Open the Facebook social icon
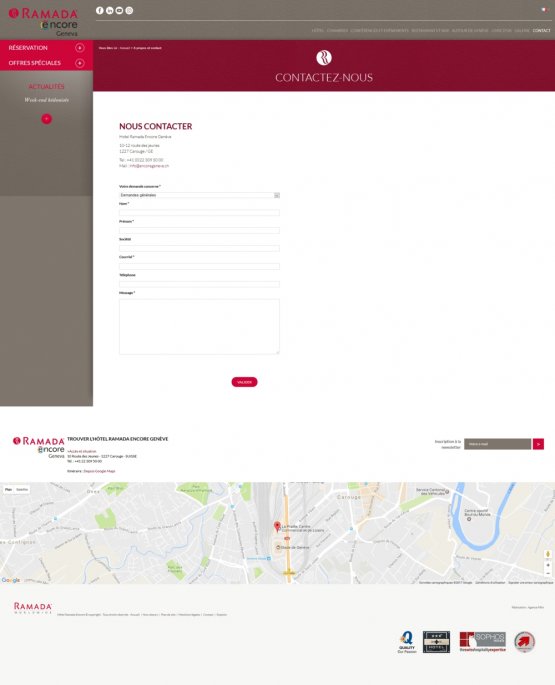 [100, 10]
